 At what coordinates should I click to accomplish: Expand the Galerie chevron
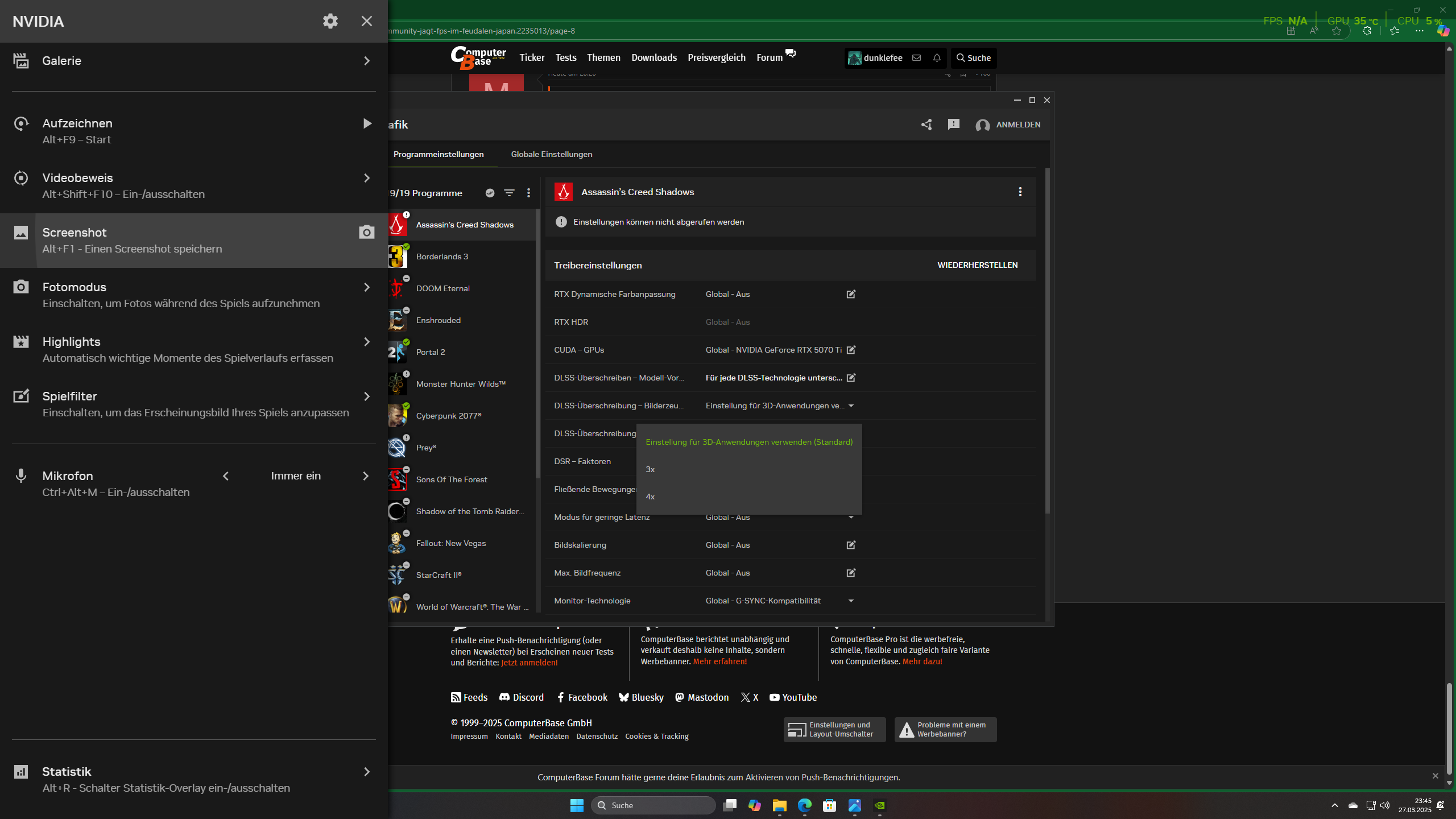366,61
